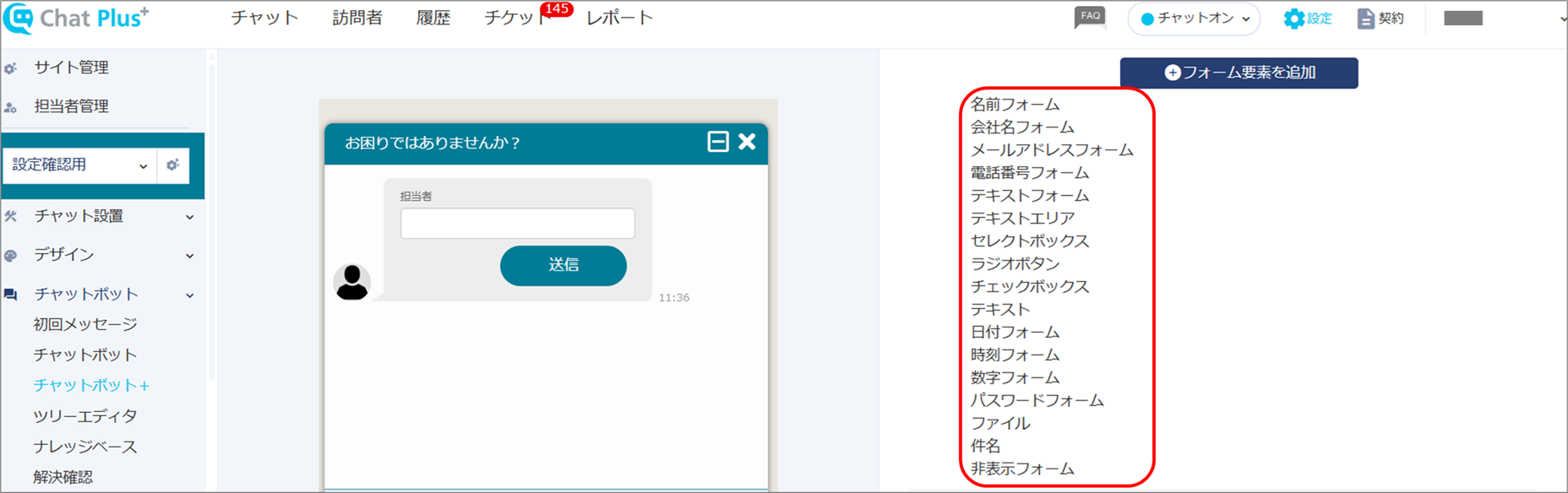Click the チャットボット speech icon in sidebar
The height and width of the screenshot is (493, 1568).
pos(10,295)
